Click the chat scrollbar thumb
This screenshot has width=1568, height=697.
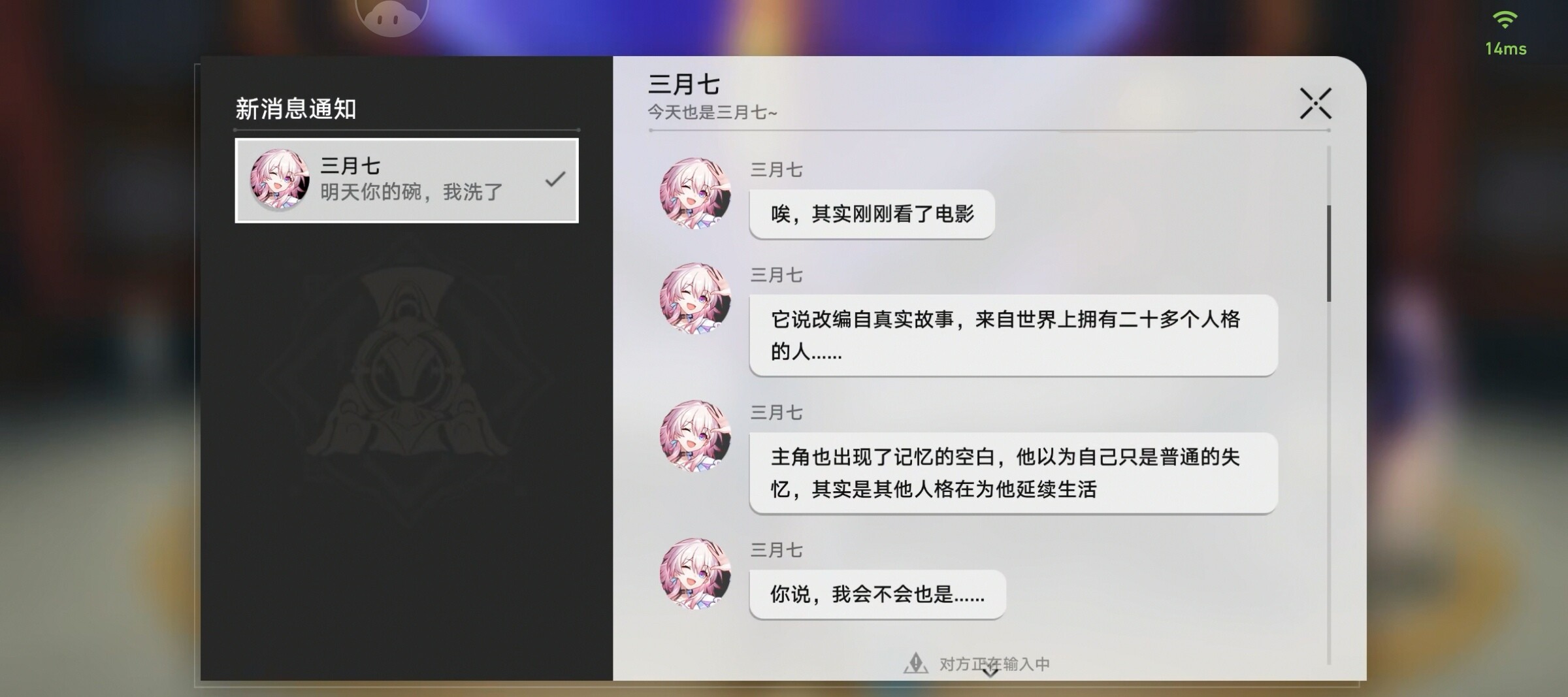[1328, 253]
